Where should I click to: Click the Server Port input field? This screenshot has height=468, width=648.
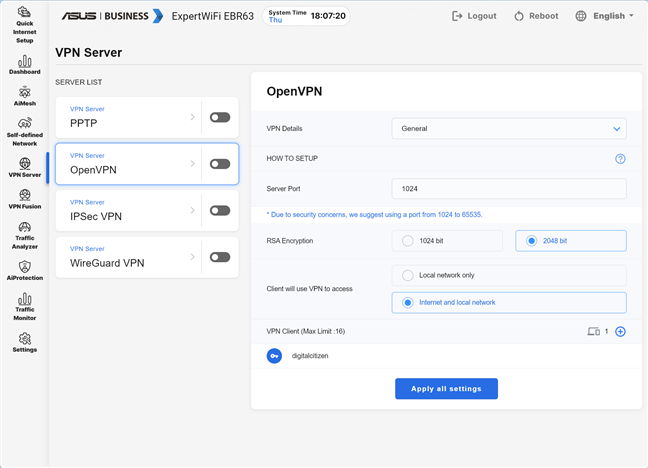[509, 189]
